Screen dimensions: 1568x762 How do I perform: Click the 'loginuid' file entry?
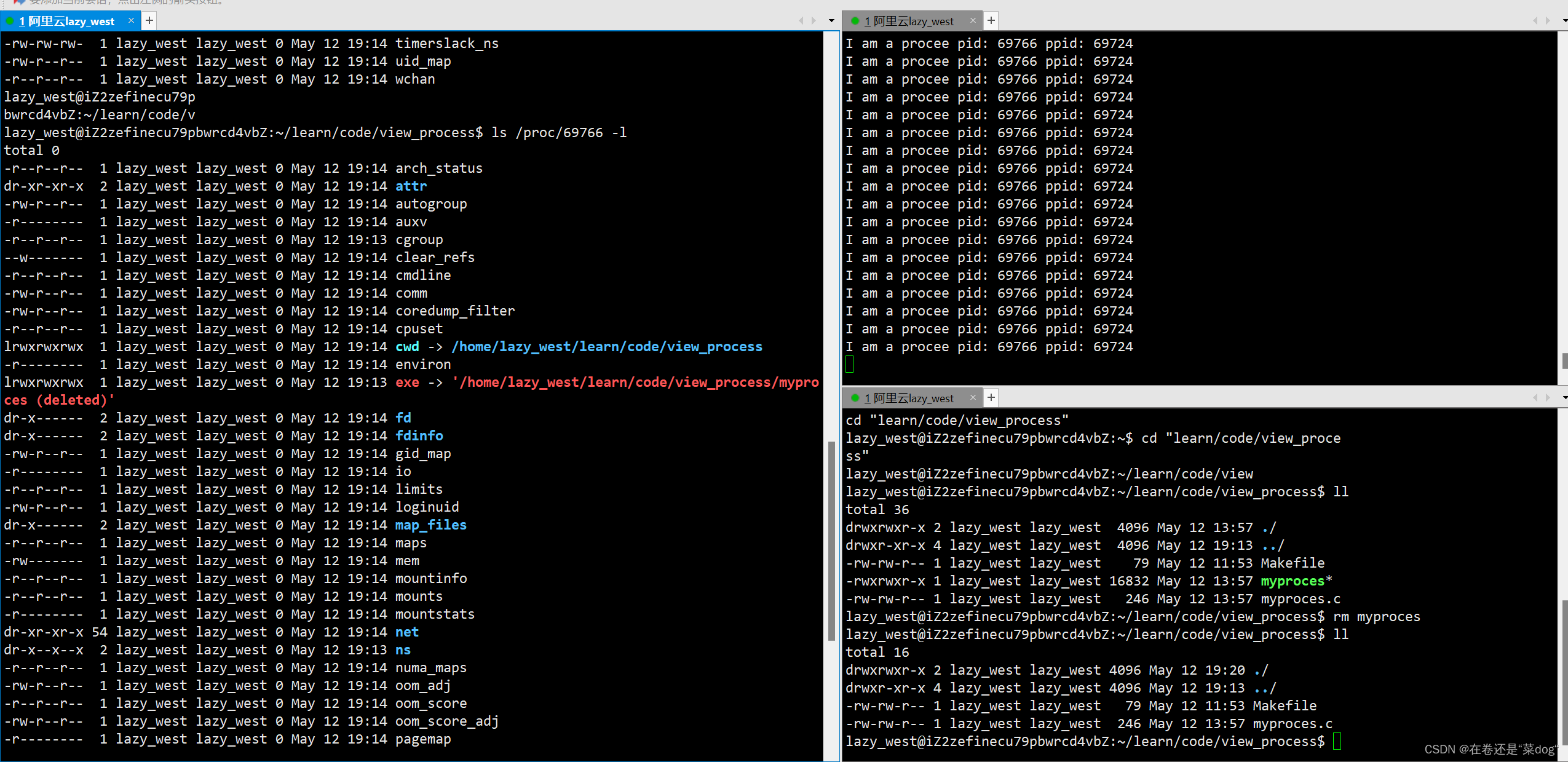(427, 507)
